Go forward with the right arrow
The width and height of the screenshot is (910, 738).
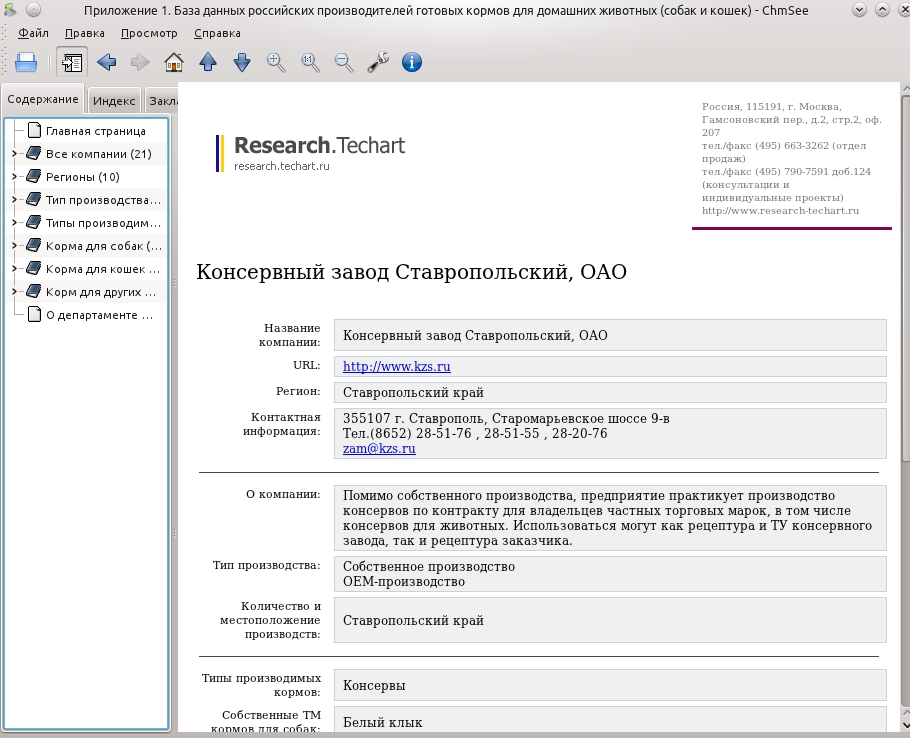140,62
